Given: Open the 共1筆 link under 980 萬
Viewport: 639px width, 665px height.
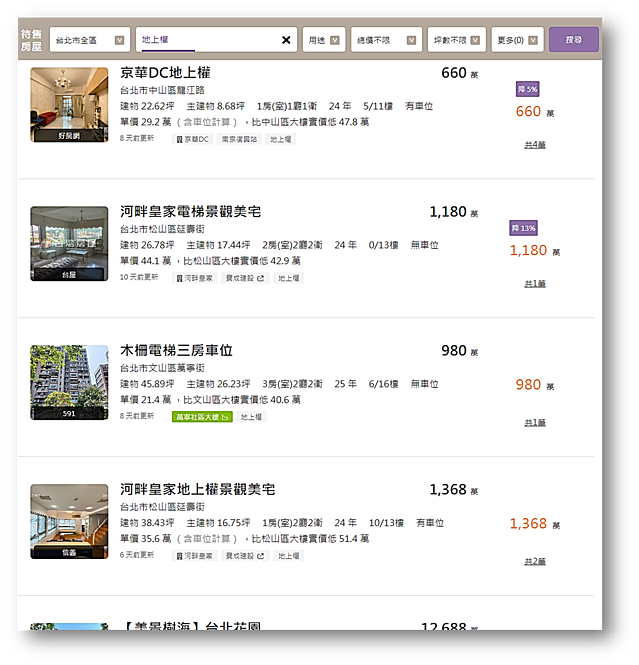Looking at the screenshot, I should (x=535, y=423).
